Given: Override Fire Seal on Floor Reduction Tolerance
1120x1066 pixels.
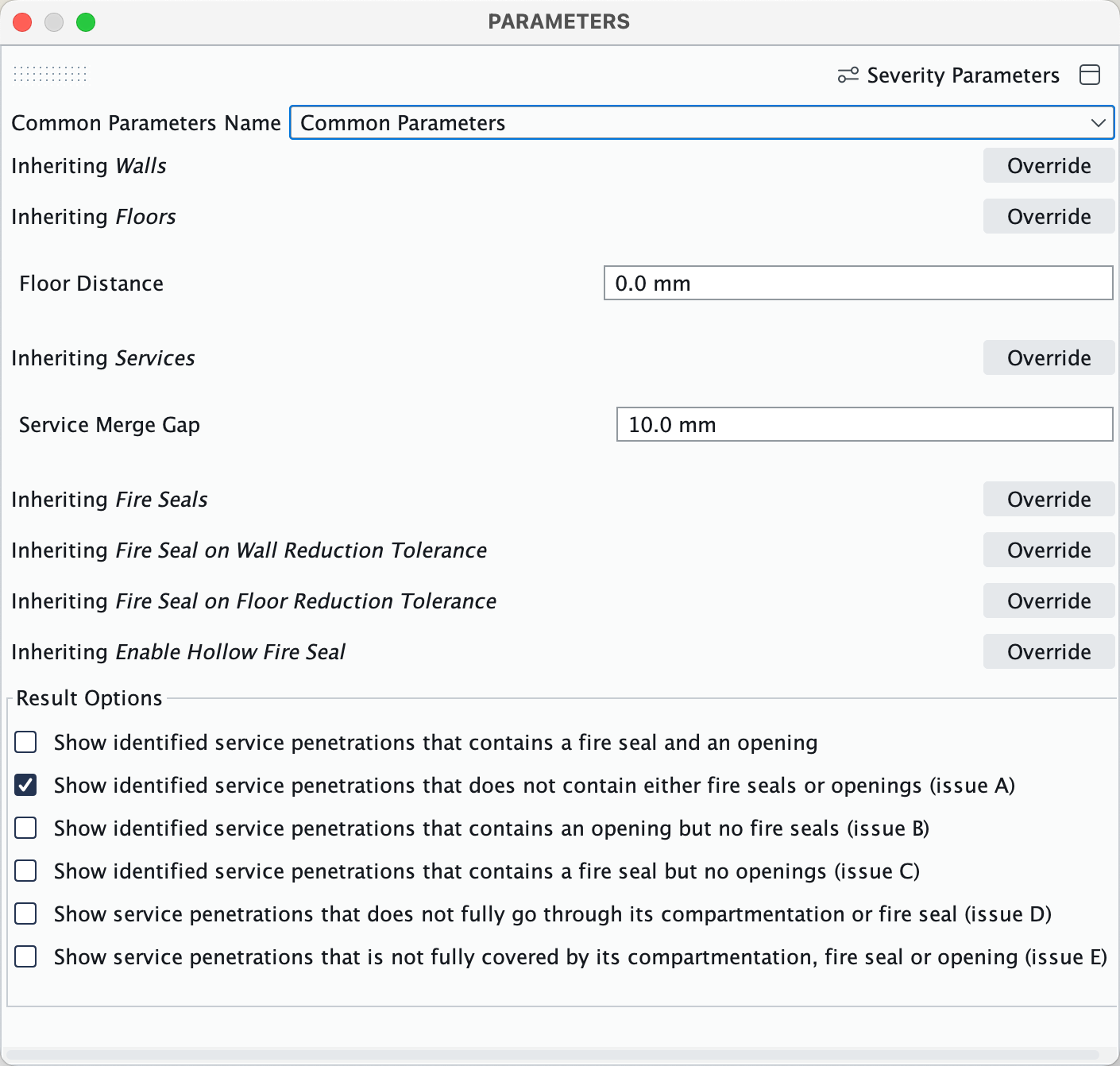Looking at the screenshot, I should coord(1049,601).
